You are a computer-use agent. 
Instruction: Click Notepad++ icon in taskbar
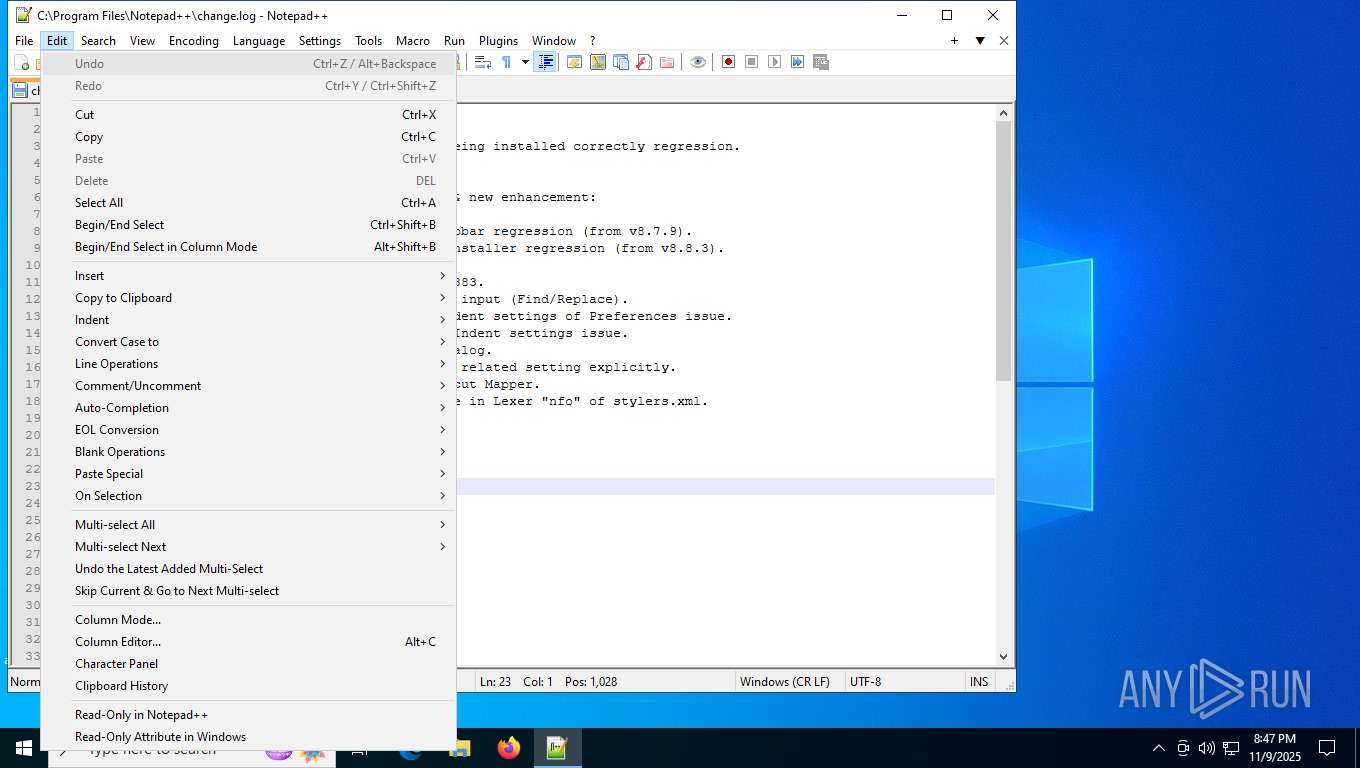[557, 748]
